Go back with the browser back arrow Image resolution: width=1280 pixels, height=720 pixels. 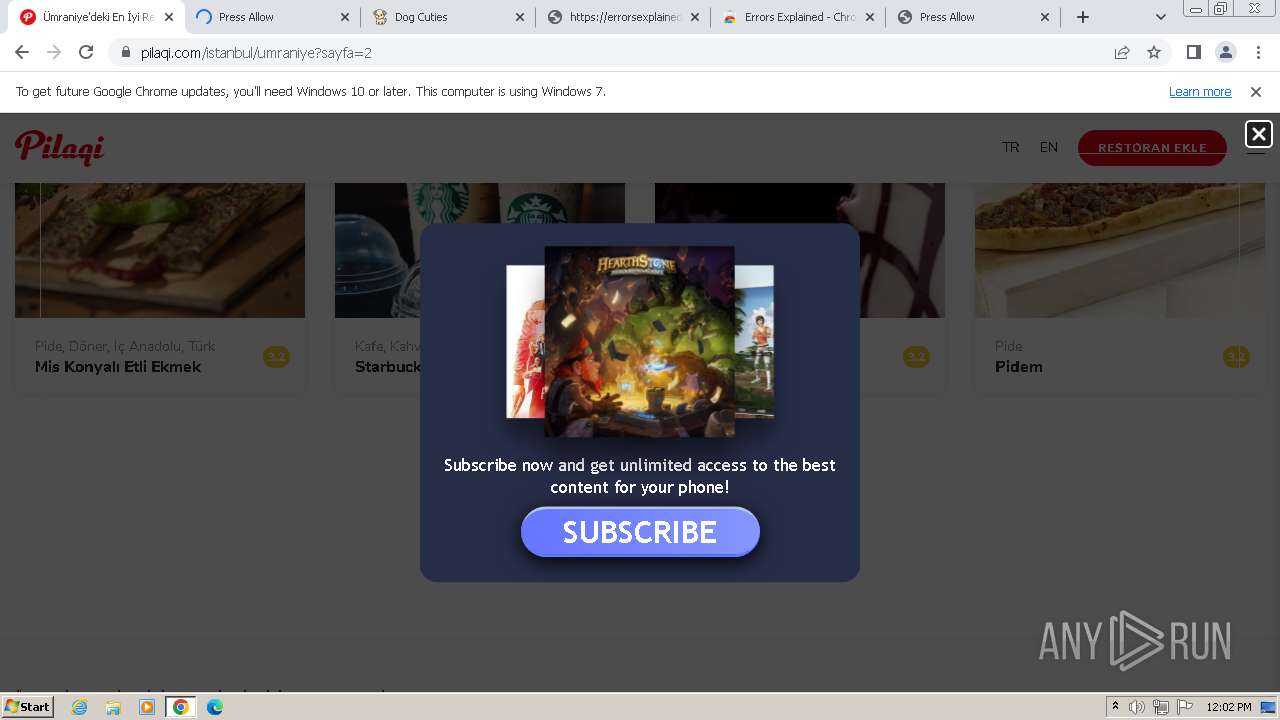[22, 52]
